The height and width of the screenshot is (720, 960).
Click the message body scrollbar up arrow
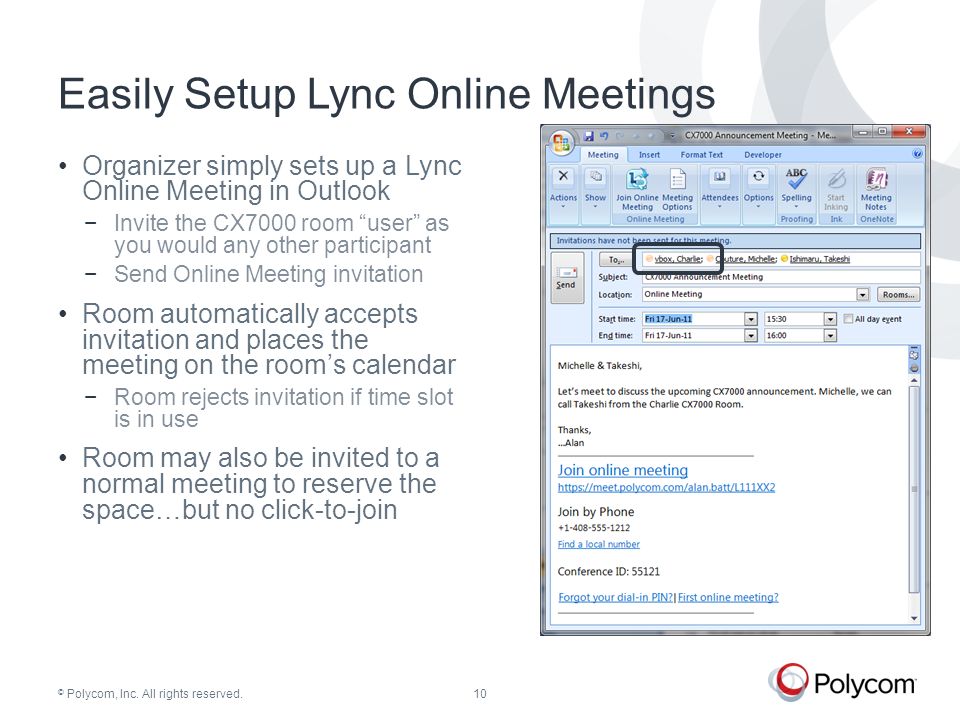tap(914, 380)
